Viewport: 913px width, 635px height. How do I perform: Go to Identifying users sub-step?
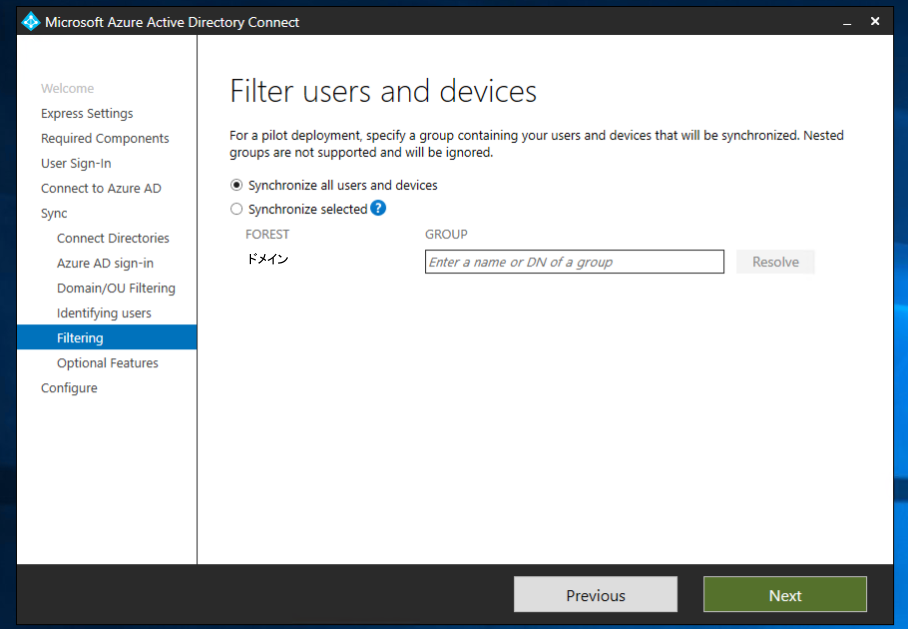coord(104,314)
